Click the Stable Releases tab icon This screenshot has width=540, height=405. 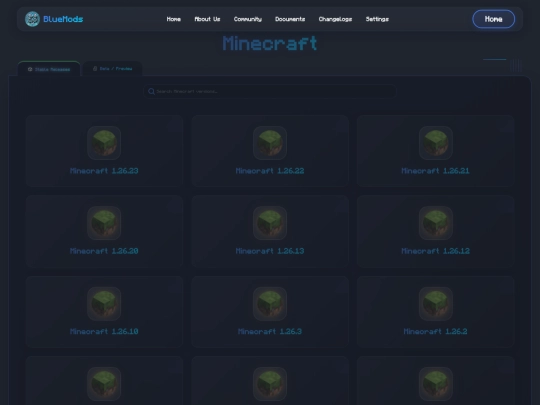30,69
